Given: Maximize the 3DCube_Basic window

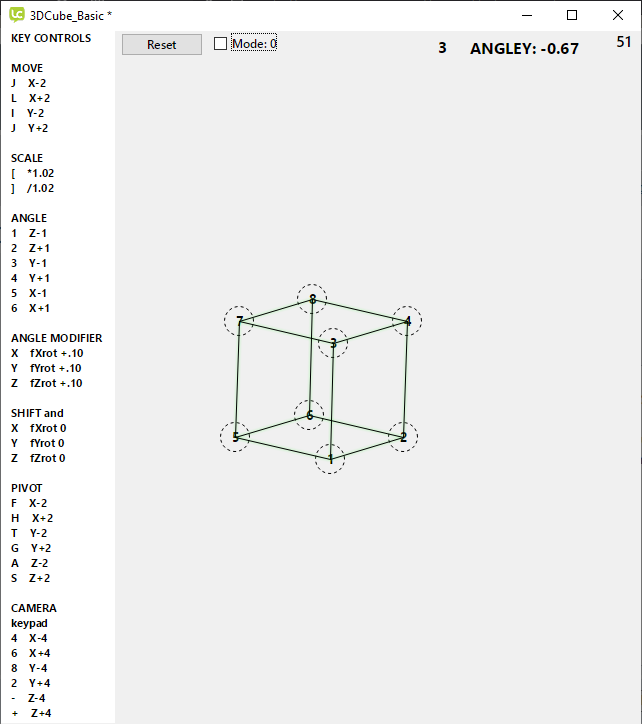Looking at the screenshot, I should (x=572, y=15).
